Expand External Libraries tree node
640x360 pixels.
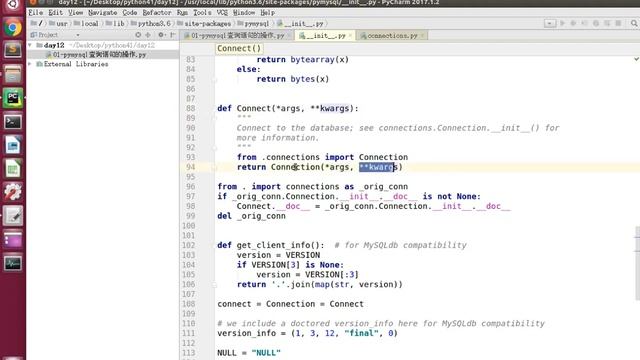pyautogui.click(x=30, y=64)
